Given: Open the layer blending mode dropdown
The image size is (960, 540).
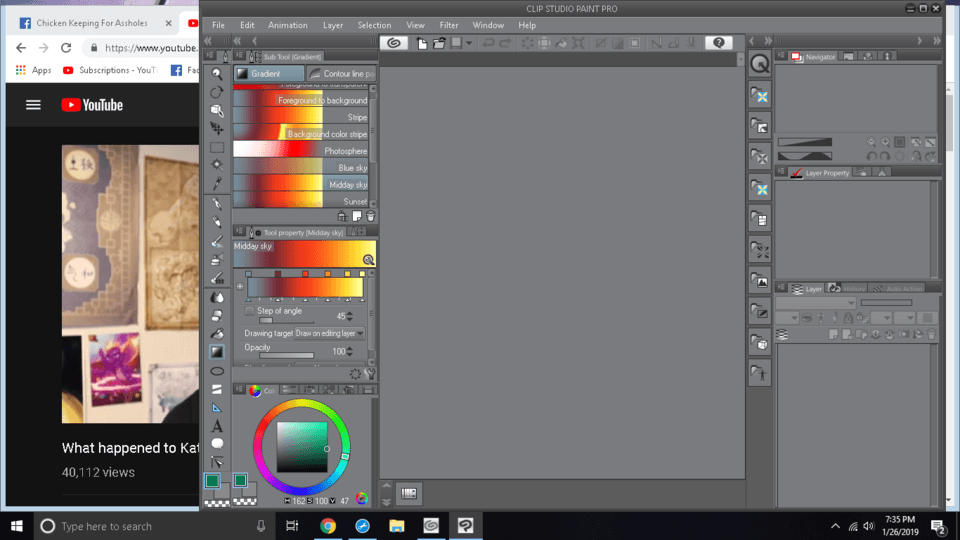Looking at the screenshot, I should tap(818, 303).
